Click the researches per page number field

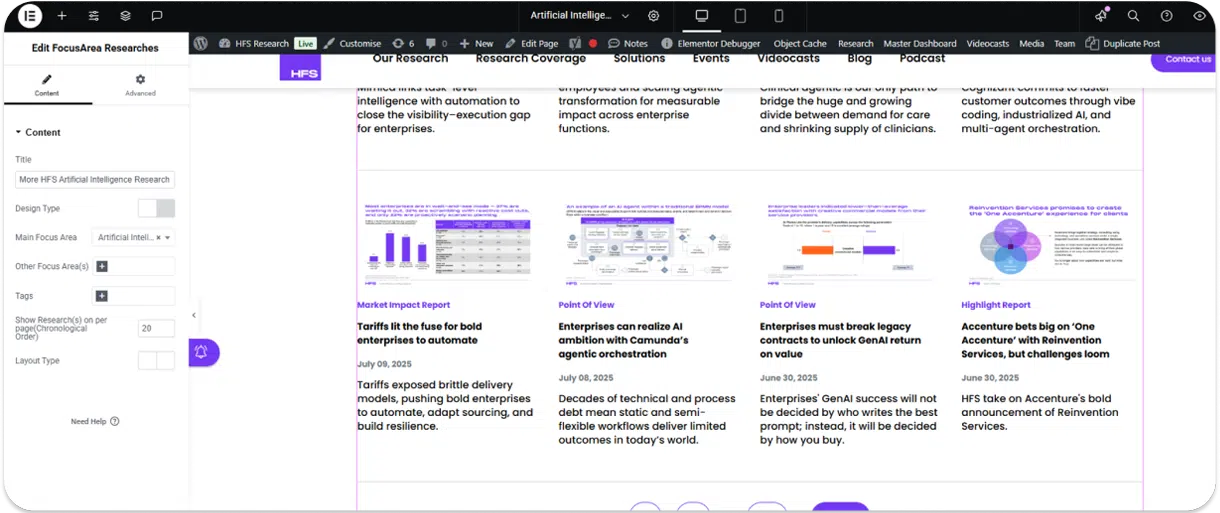[156, 328]
